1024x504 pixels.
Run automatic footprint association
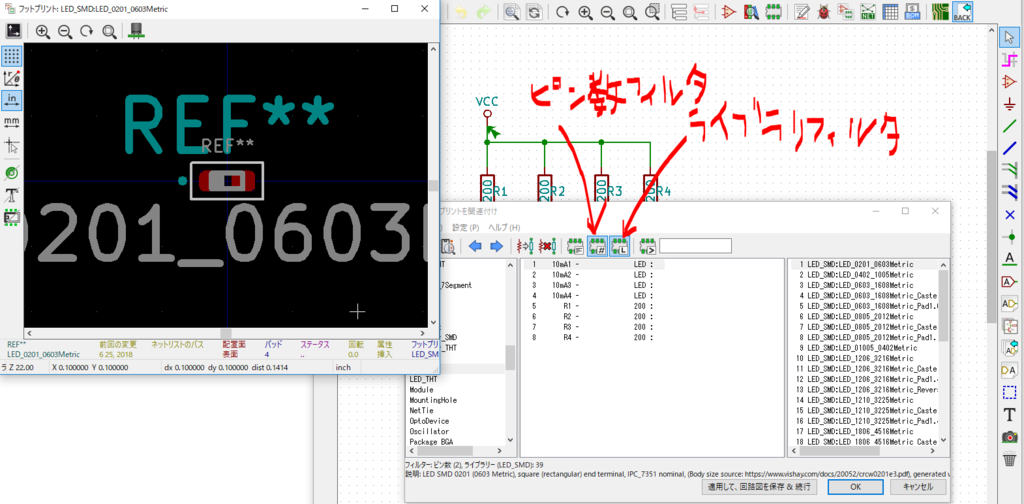(x=524, y=246)
